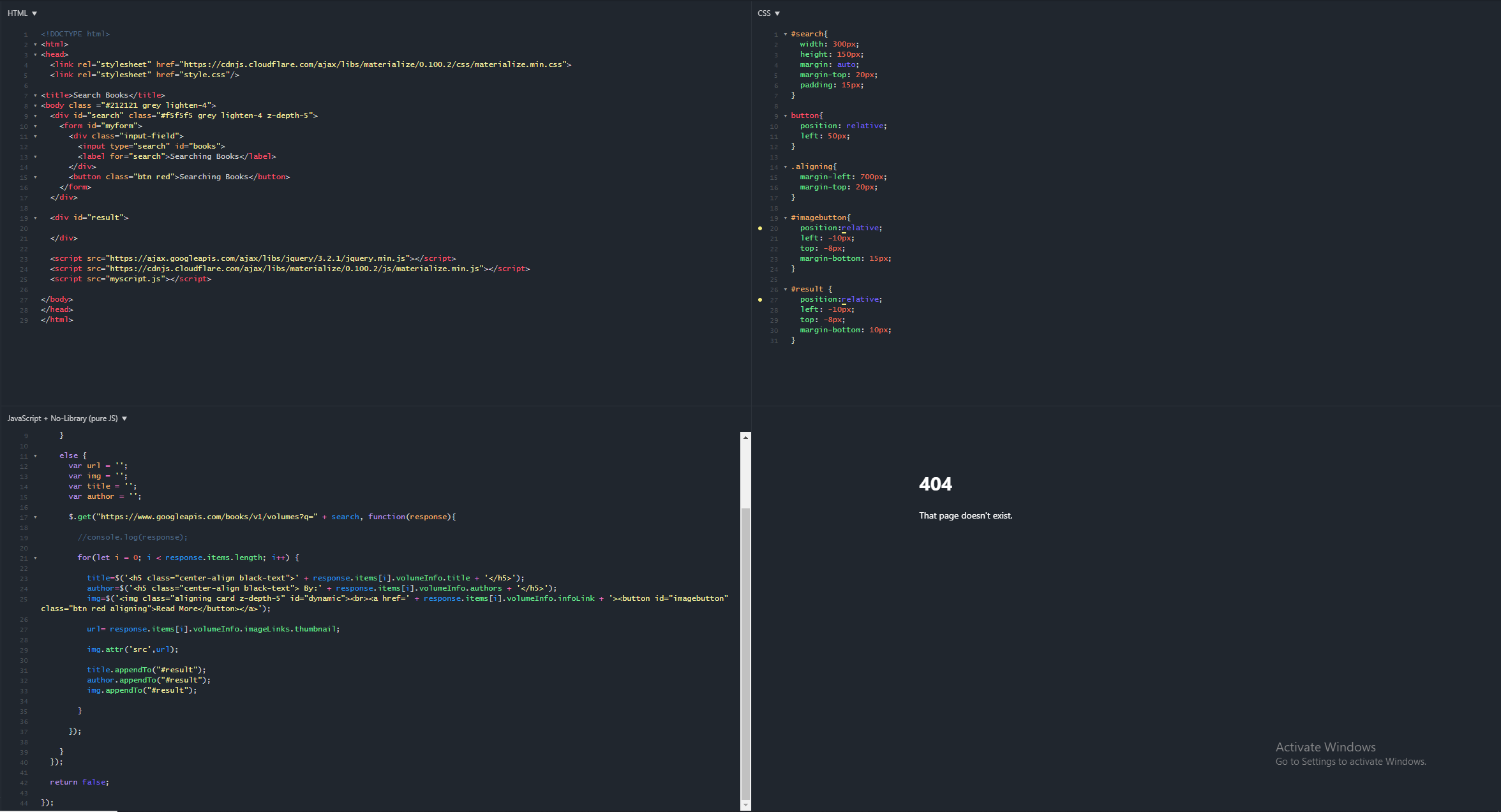The width and height of the screenshot is (1501, 812).
Task: Fold the #result CSS rule block
Action: tap(785, 290)
